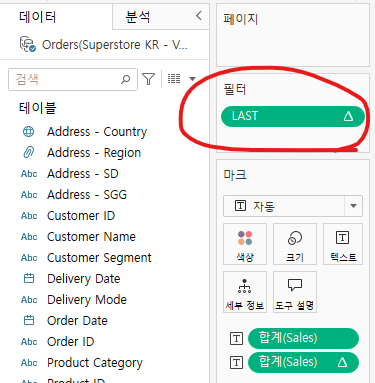The height and width of the screenshot is (383, 375).
Task: Click the 도구 설명 tooltip card
Action: coord(295,292)
